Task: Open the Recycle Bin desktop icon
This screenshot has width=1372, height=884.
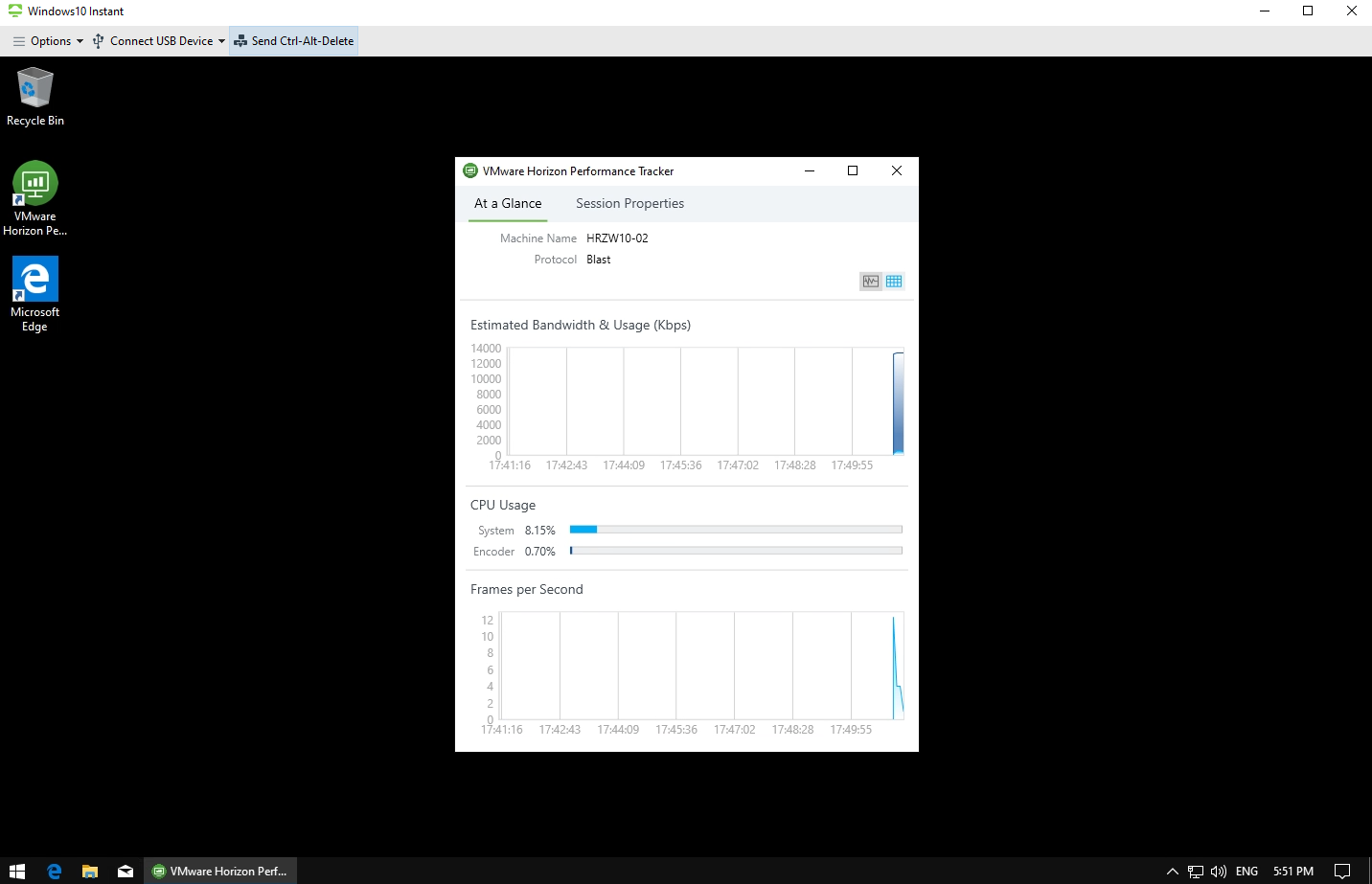Action: tap(35, 97)
